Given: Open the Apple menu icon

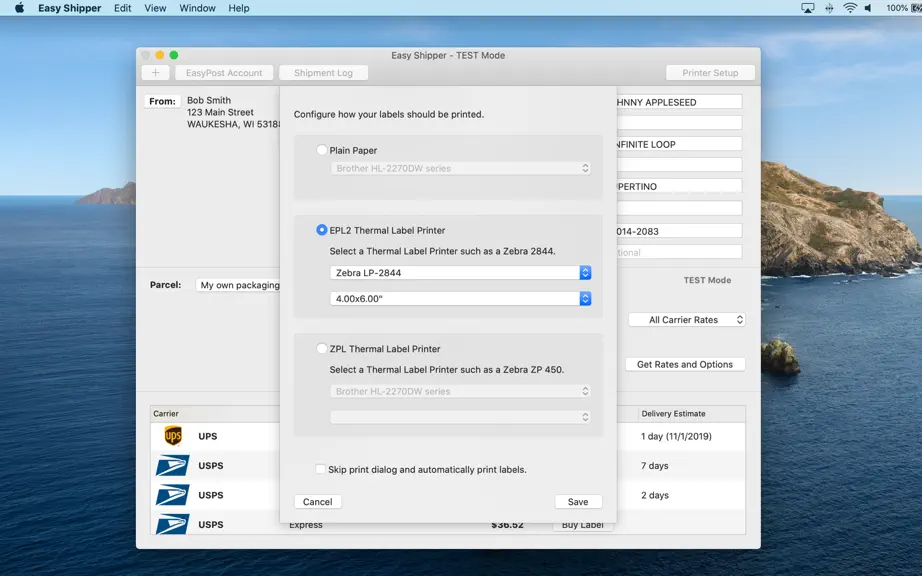Looking at the screenshot, I should click(x=19, y=8).
